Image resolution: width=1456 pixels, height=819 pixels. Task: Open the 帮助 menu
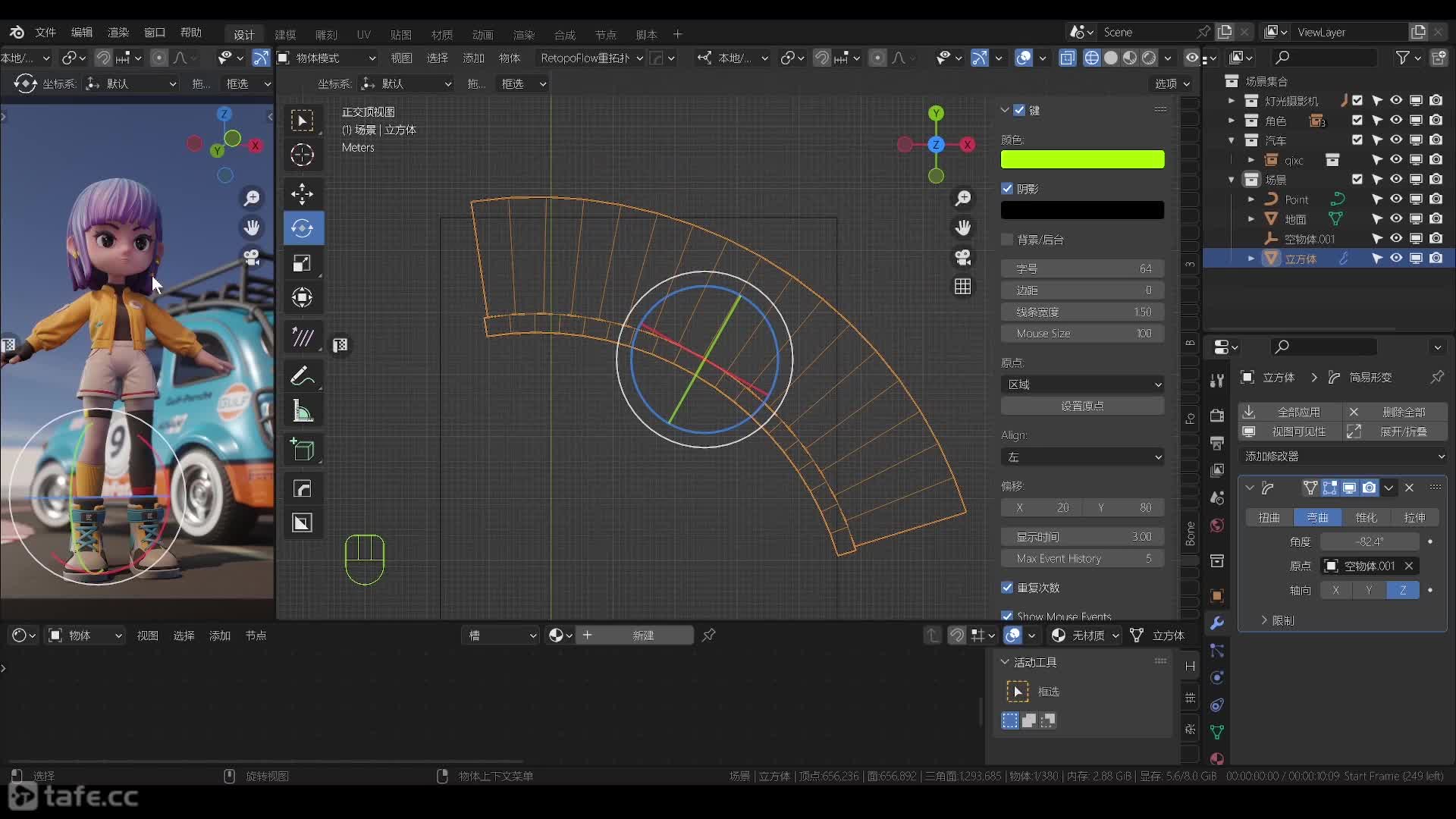pyautogui.click(x=191, y=33)
